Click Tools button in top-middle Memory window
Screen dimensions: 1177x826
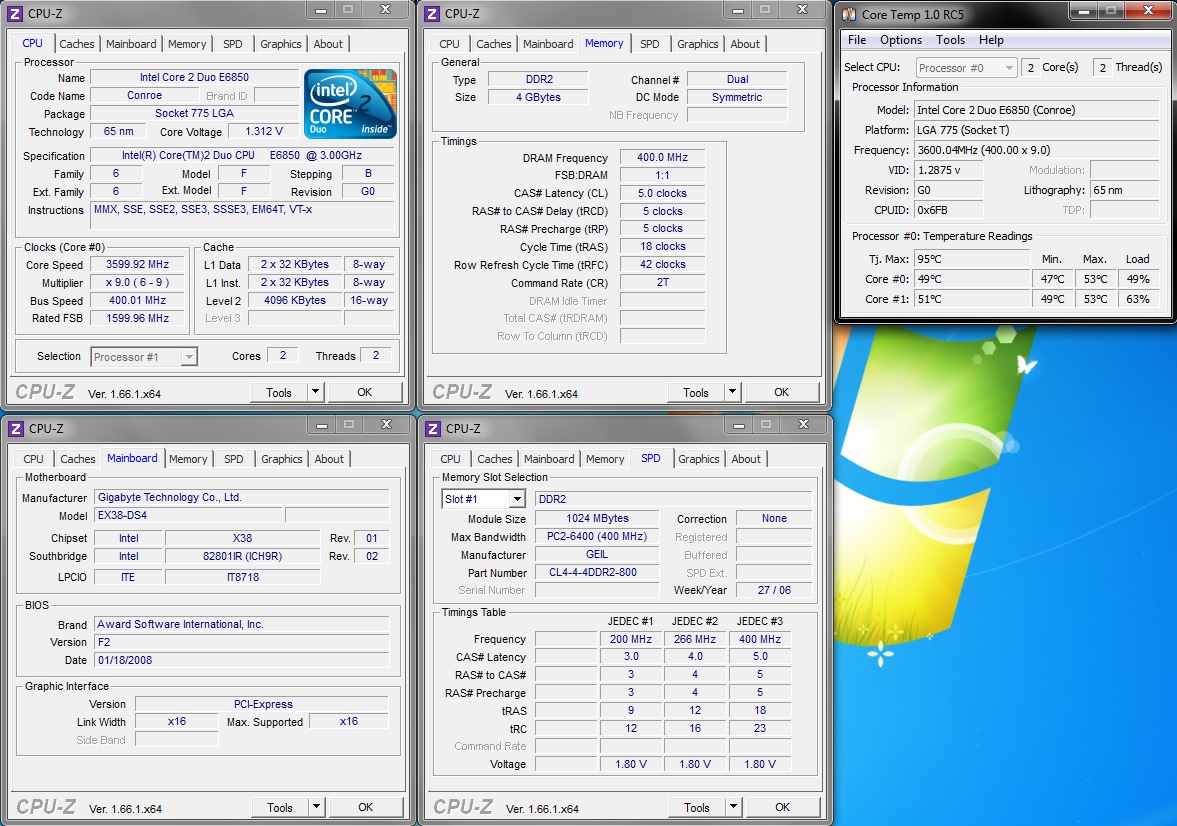[x=696, y=392]
